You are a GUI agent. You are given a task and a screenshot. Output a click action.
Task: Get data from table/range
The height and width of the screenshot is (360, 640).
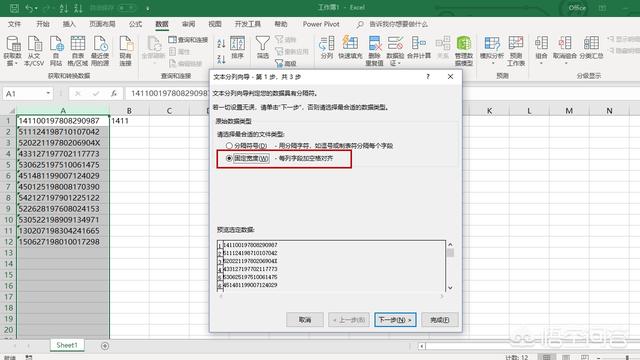pyautogui.click(x=78, y=51)
